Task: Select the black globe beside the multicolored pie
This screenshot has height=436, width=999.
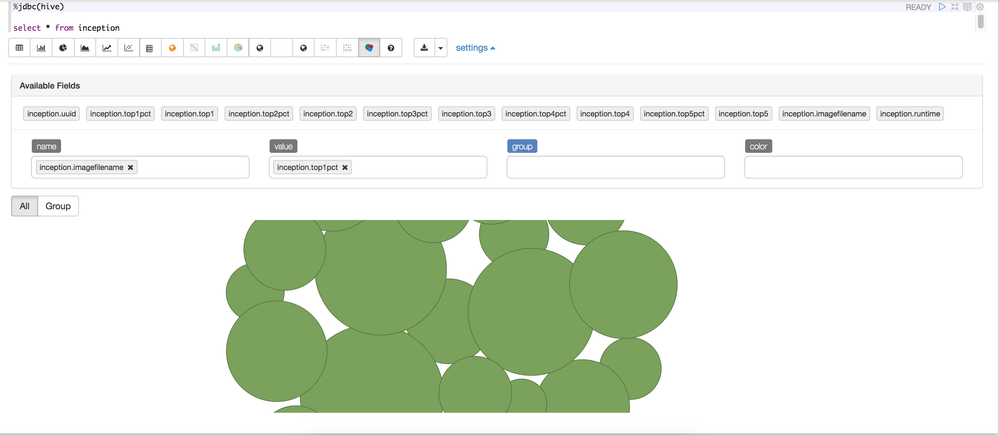Action: 260,48
